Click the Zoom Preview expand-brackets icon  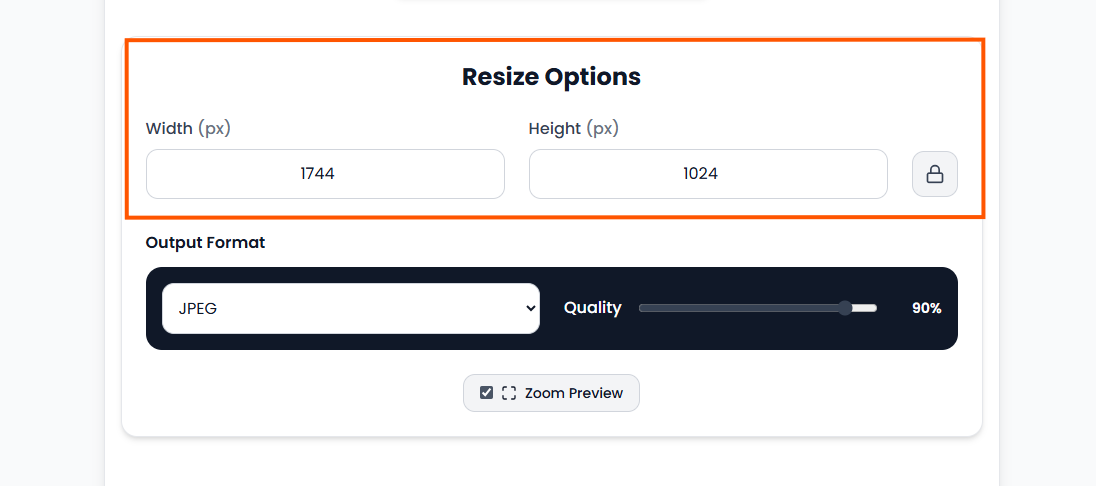point(509,393)
